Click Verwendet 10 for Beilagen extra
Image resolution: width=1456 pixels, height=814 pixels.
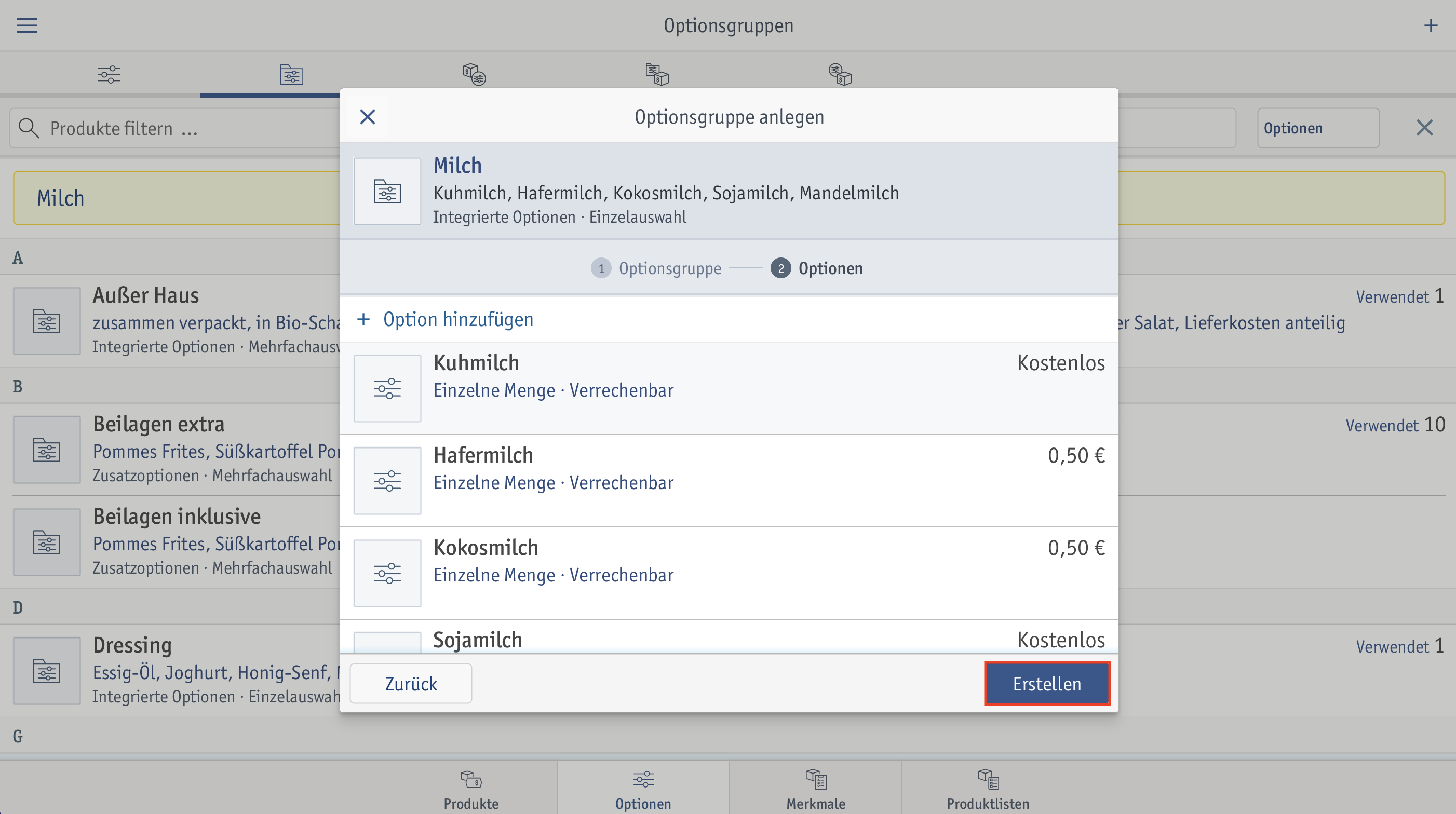pyautogui.click(x=1395, y=425)
